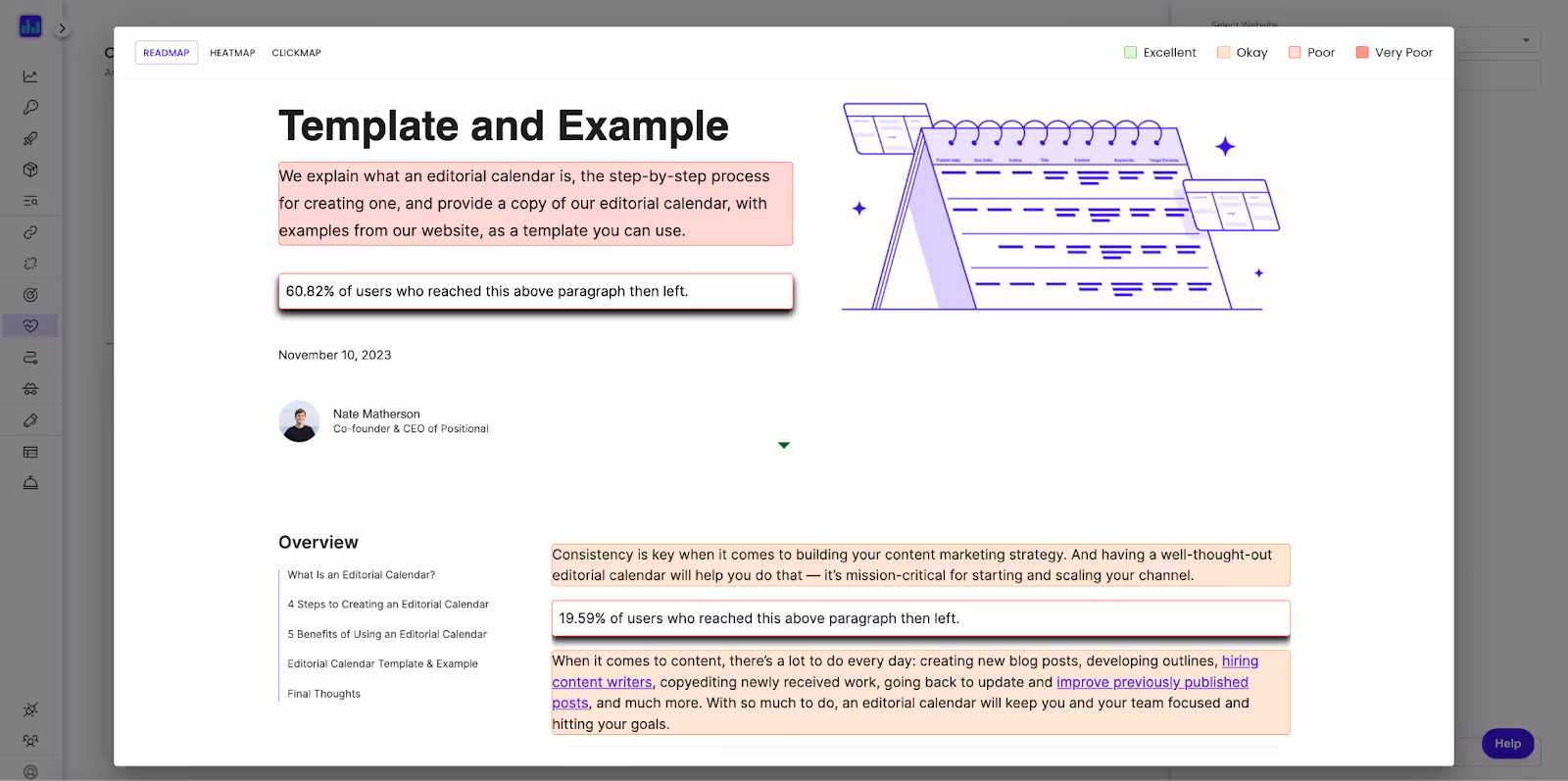Expand the sidebar with the chevron arrow
This screenshot has width=1568, height=781.
click(62, 28)
